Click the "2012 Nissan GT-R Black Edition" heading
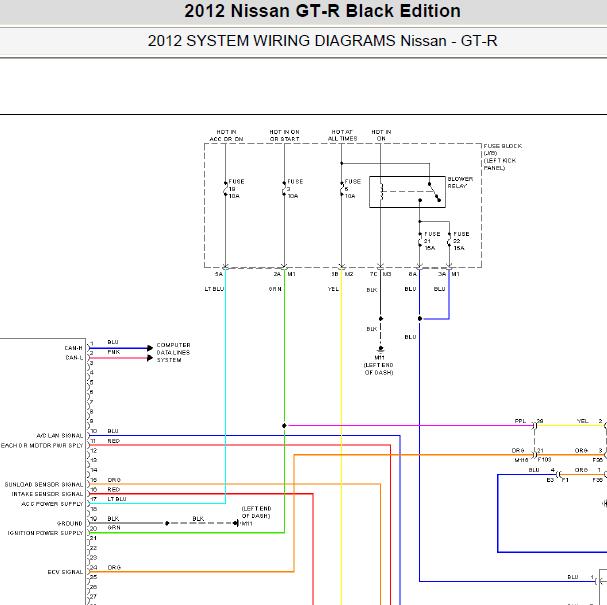This screenshot has height=605, width=607. pyautogui.click(x=322, y=11)
